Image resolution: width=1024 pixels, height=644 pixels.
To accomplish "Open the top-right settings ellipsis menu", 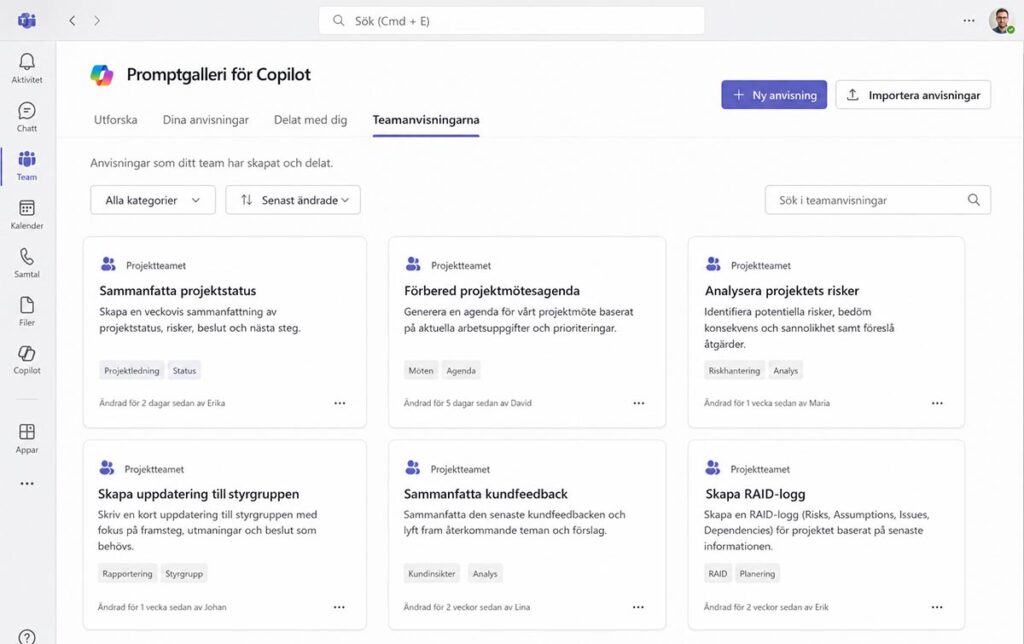I will 968,21.
